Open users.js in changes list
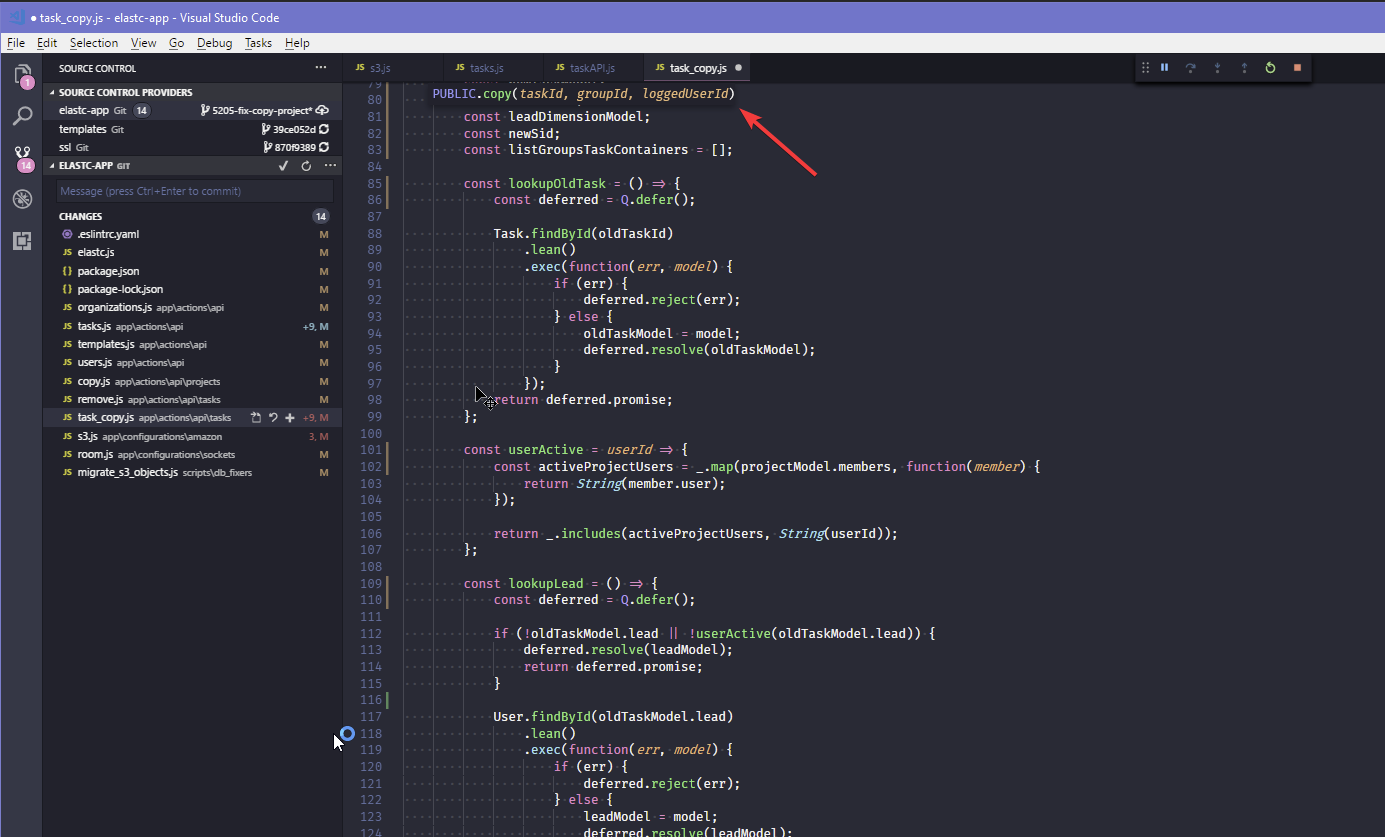1385x837 pixels. point(192,362)
